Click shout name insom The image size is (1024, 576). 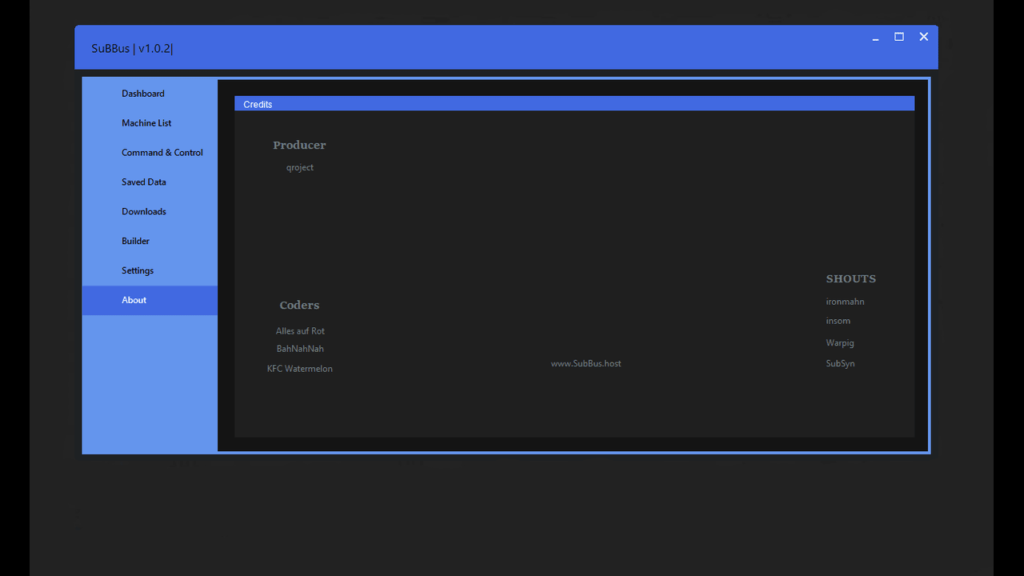838,321
